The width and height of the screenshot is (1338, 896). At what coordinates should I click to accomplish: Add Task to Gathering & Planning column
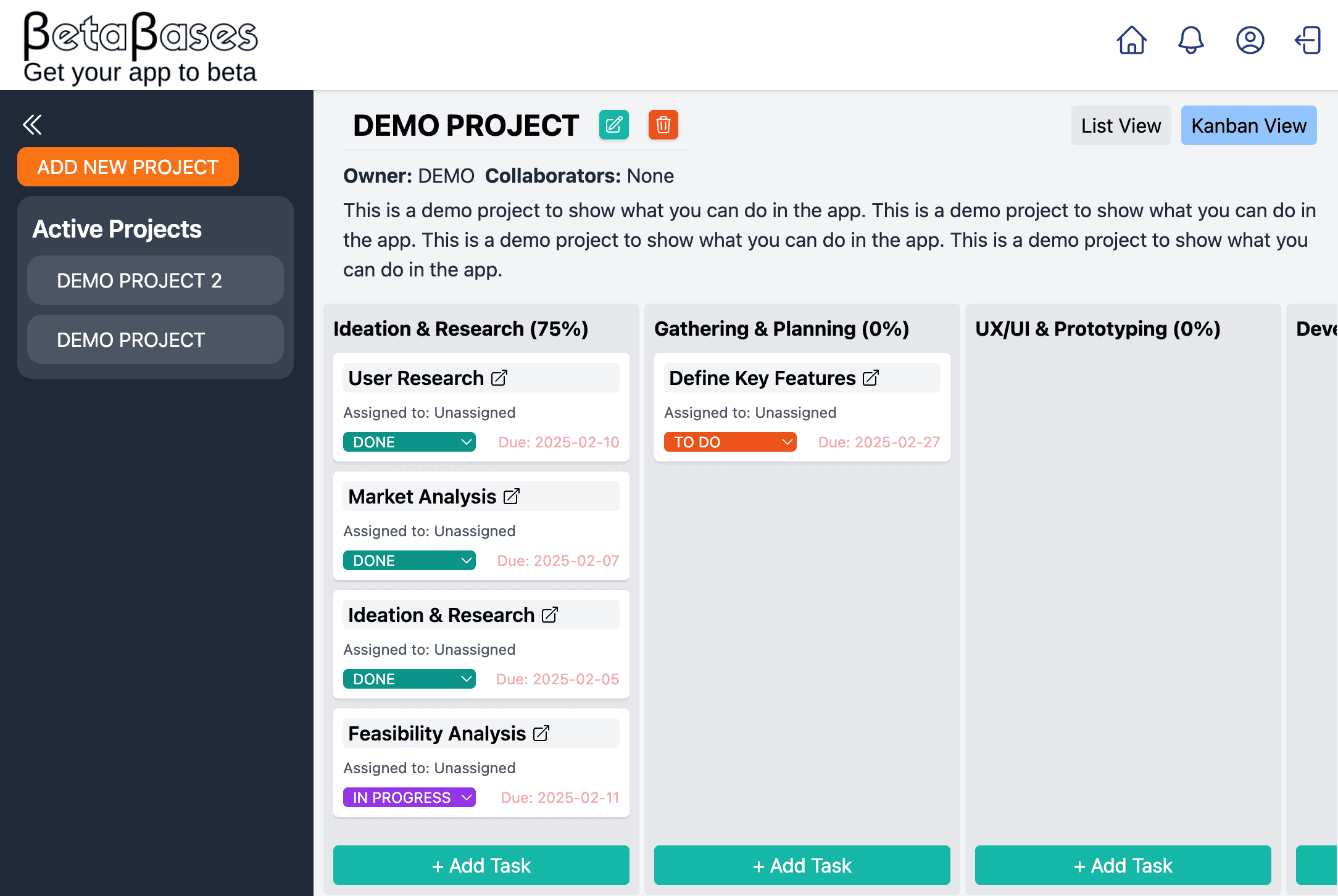(x=802, y=865)
